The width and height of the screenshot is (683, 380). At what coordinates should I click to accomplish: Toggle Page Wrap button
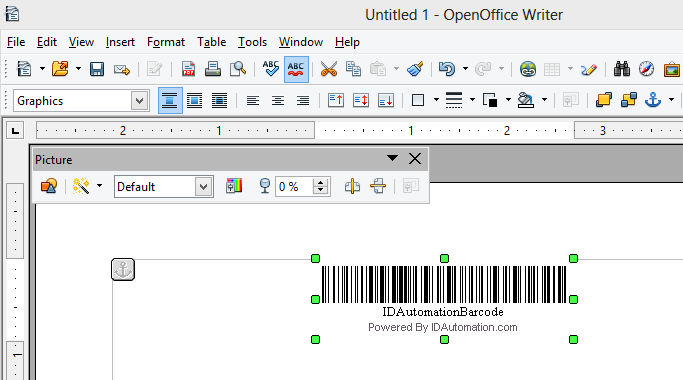pos(194,101)
